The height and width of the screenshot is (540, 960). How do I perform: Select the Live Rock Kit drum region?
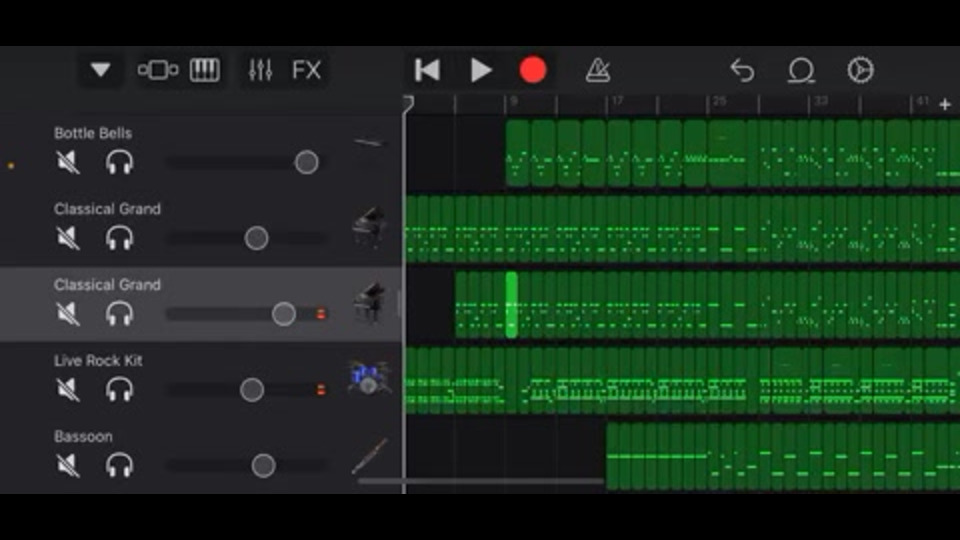coord(682,380)
